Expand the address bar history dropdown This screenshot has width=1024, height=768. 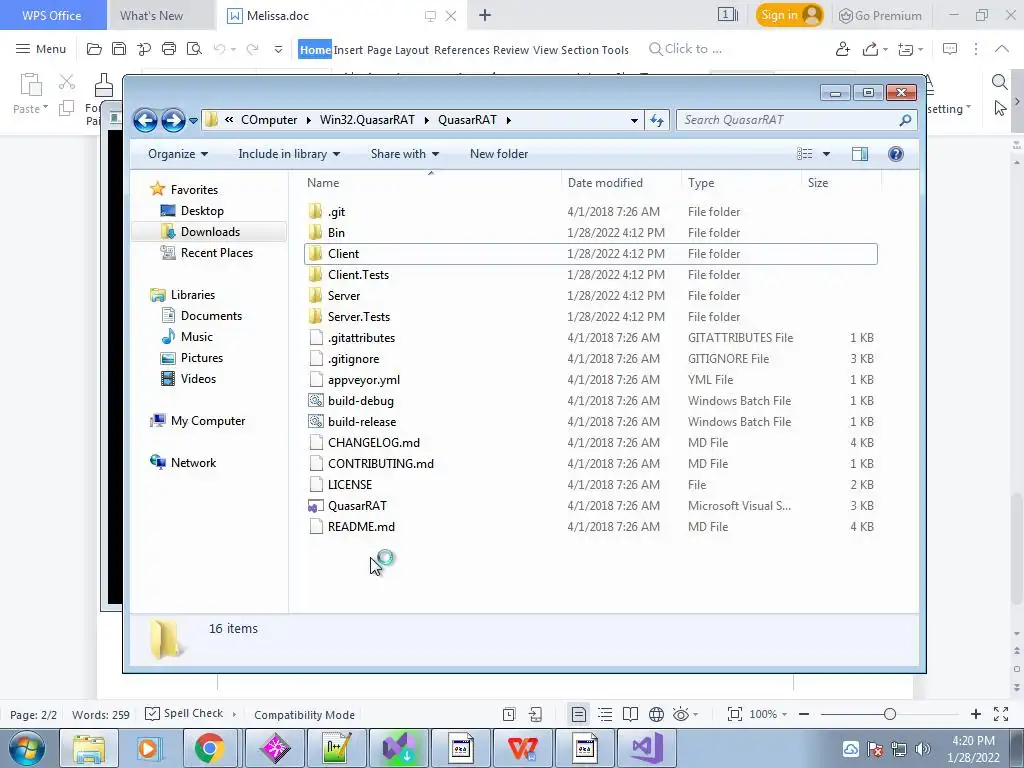(634, 120)
